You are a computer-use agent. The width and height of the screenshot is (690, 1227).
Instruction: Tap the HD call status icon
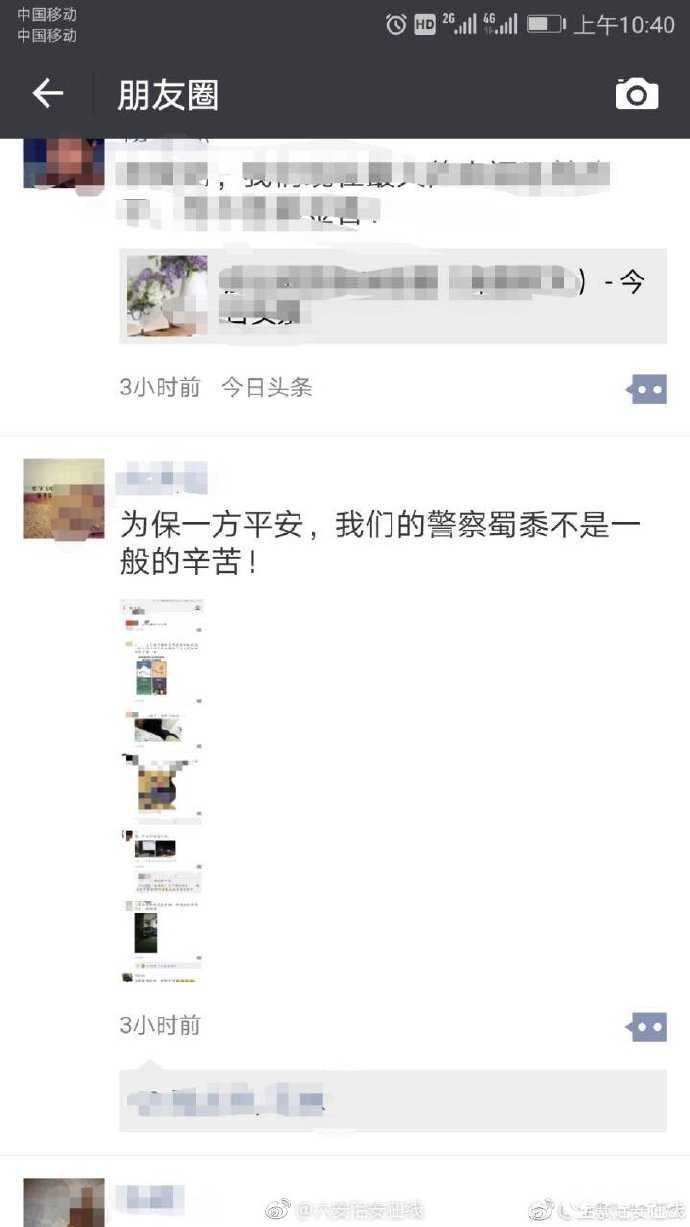pyautogui.click(x=425, y=25)
